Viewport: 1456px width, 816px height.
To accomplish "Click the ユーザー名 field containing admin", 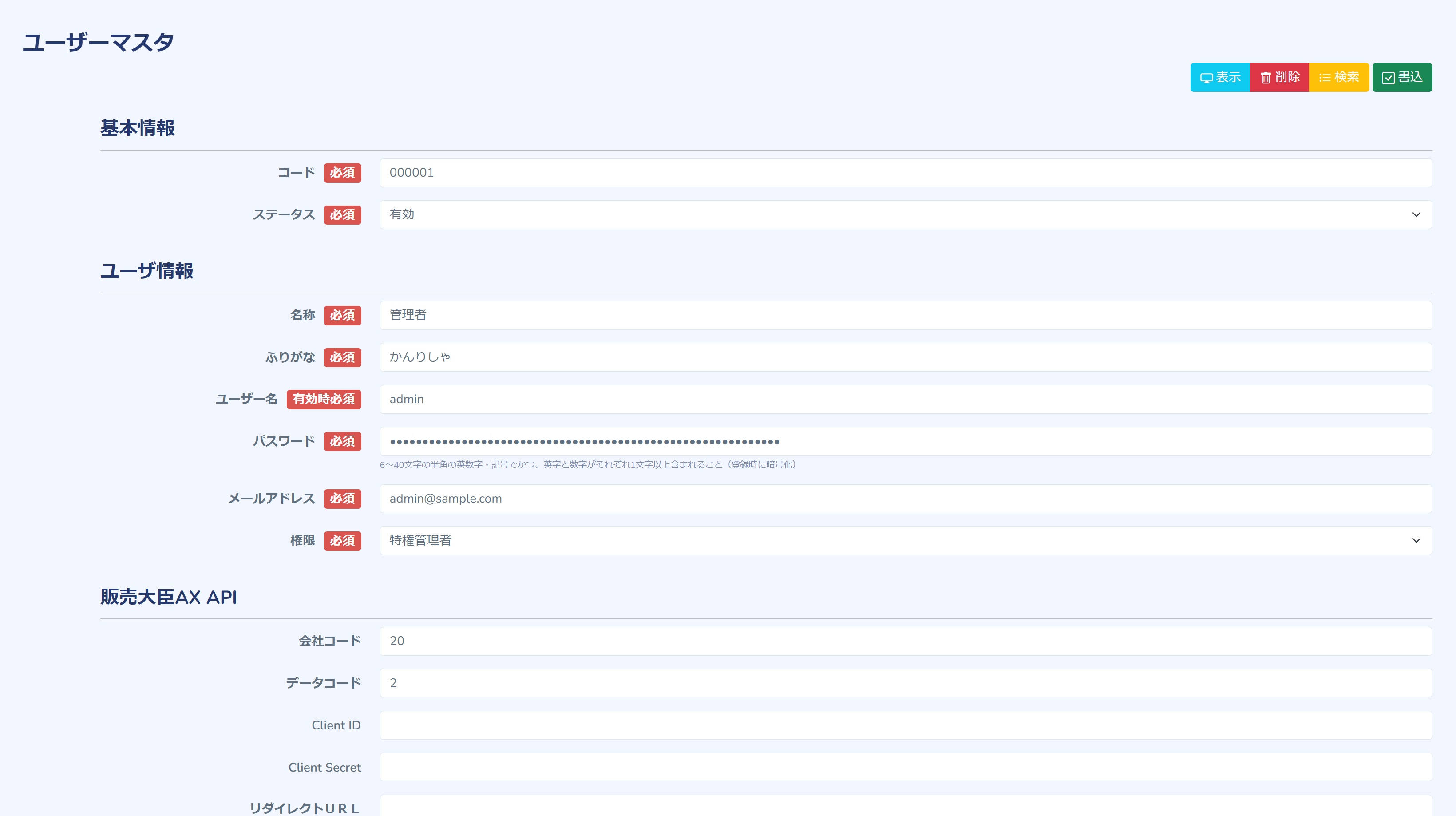I will (904, 400).
